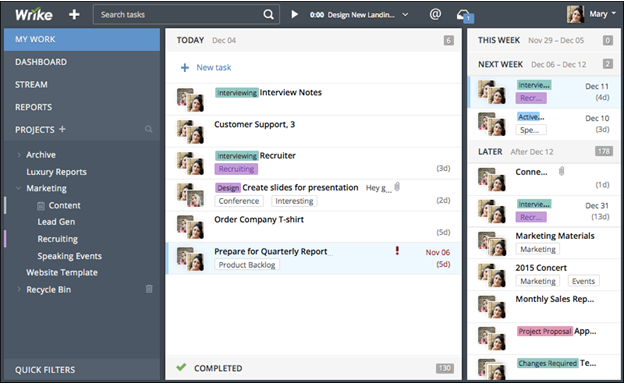
Task: Open the Recruiter task
Action: [277, 156]
